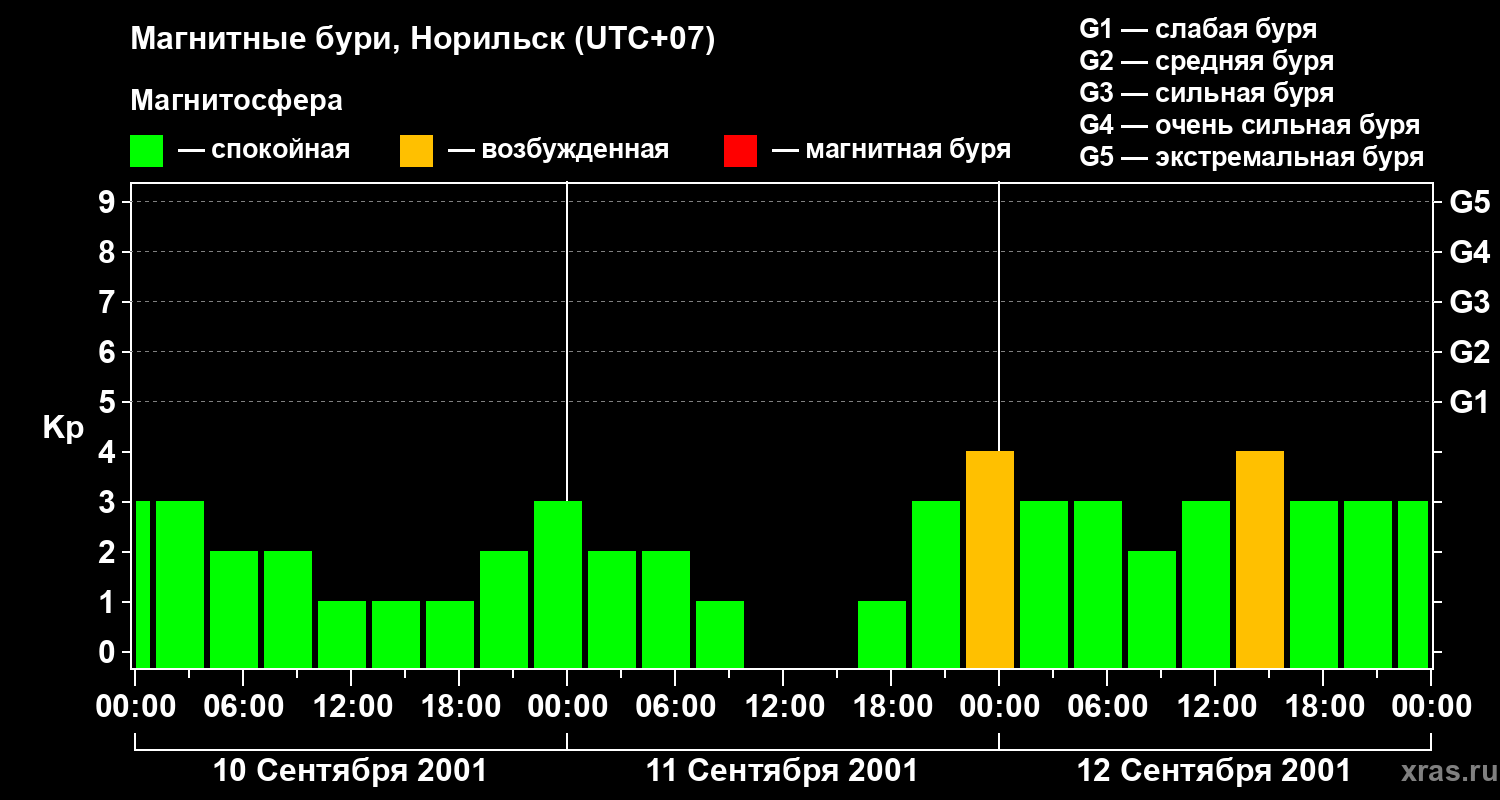The height and width of the screenshot is (800, 1500).
Task: Click the orange Kp 4 bar after 12:00 on 12 Сентября
Action: pyautogui.click(x=1260, y=559)
